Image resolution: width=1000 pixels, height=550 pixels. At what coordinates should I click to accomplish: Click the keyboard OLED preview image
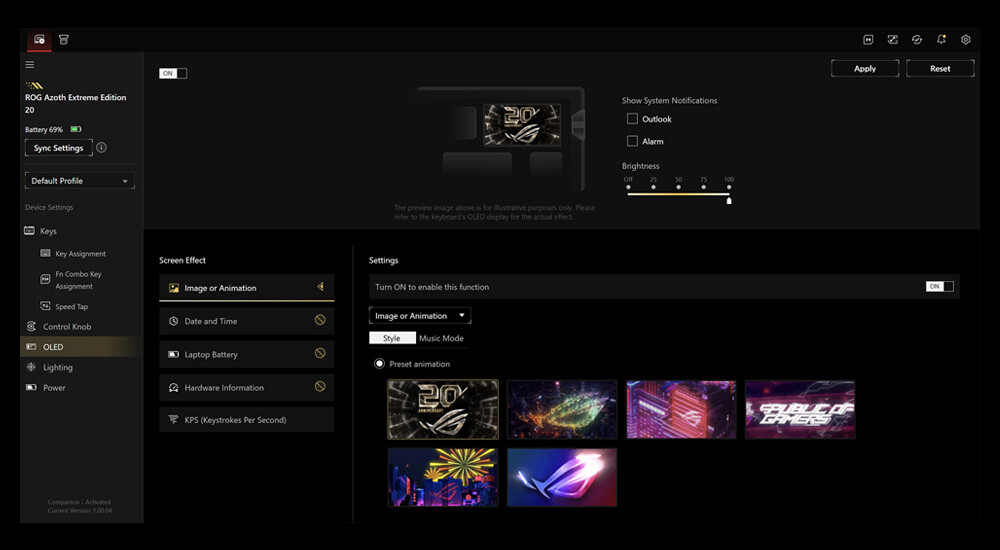(522, 125)
